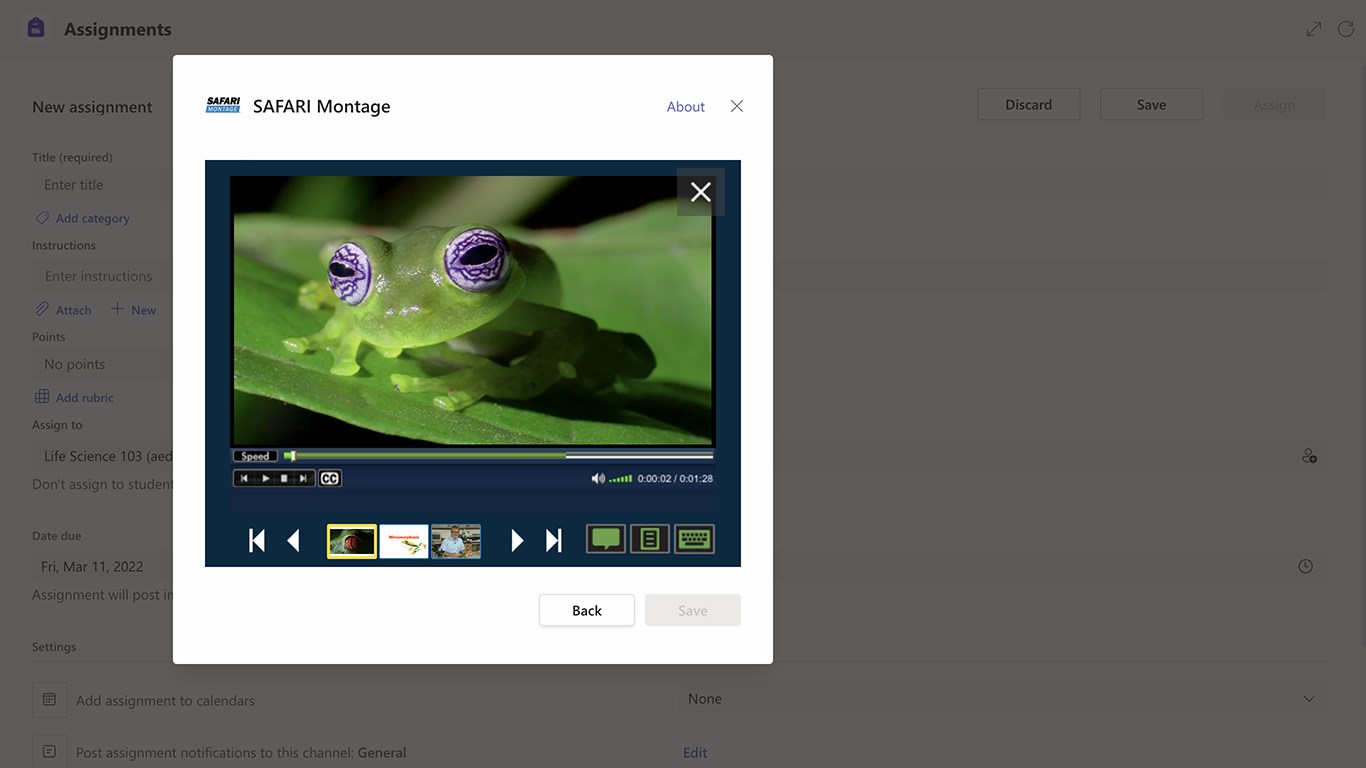The width and height of the screenshot is (1366, 768).
Task: Click the Assign button
Action: coord(1274,105)
